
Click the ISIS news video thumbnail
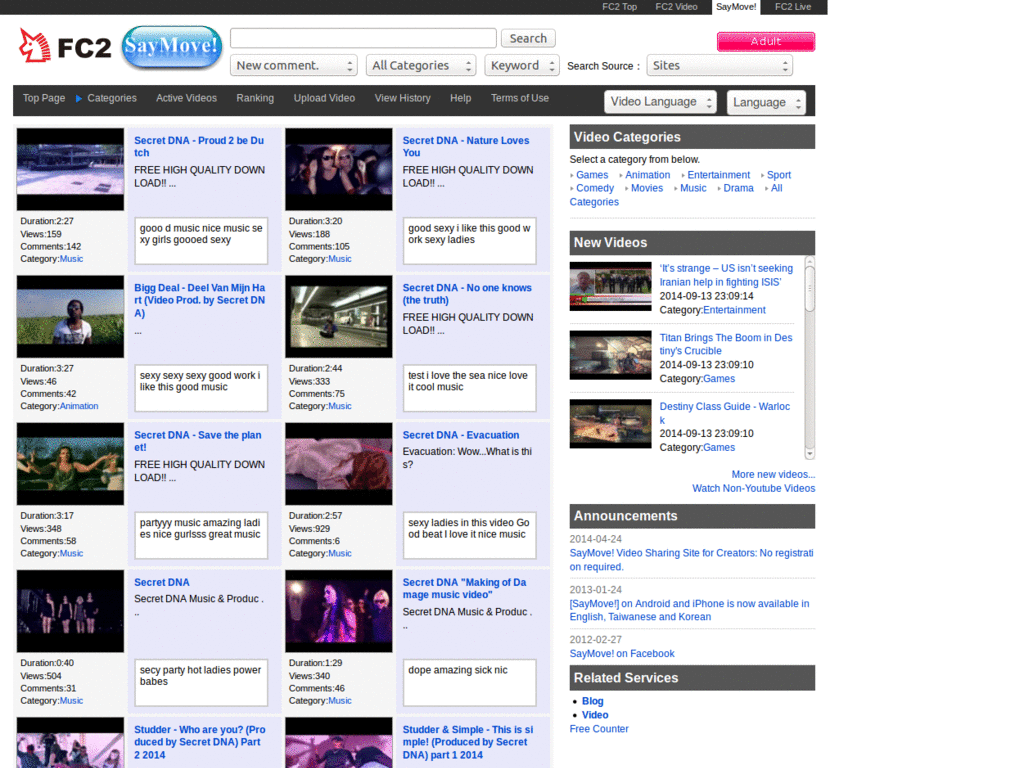[x=610, y=286]
